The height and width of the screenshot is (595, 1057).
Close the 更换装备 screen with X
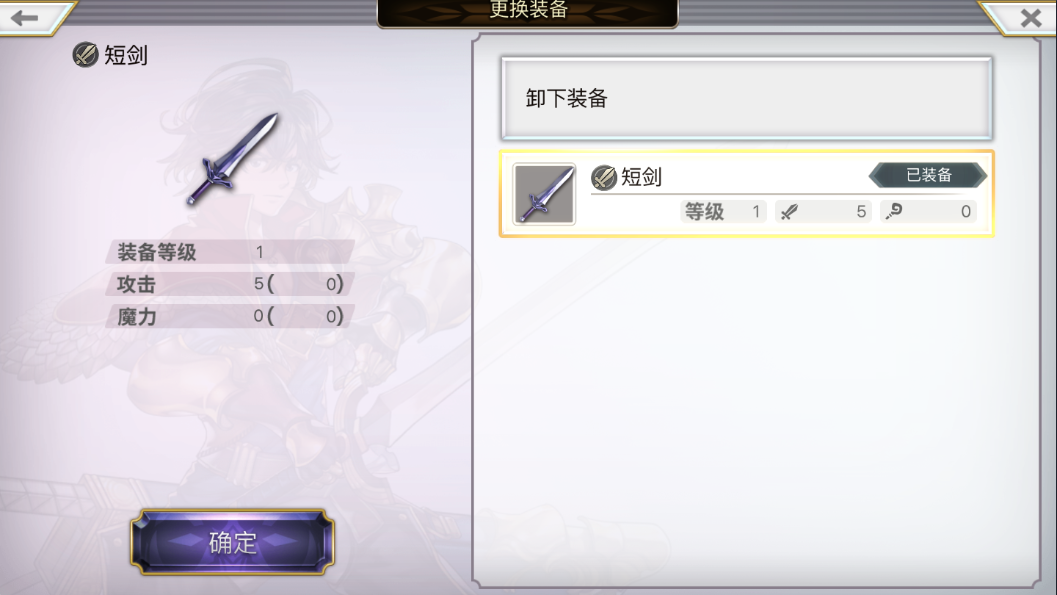click(x=1030, y=18)
